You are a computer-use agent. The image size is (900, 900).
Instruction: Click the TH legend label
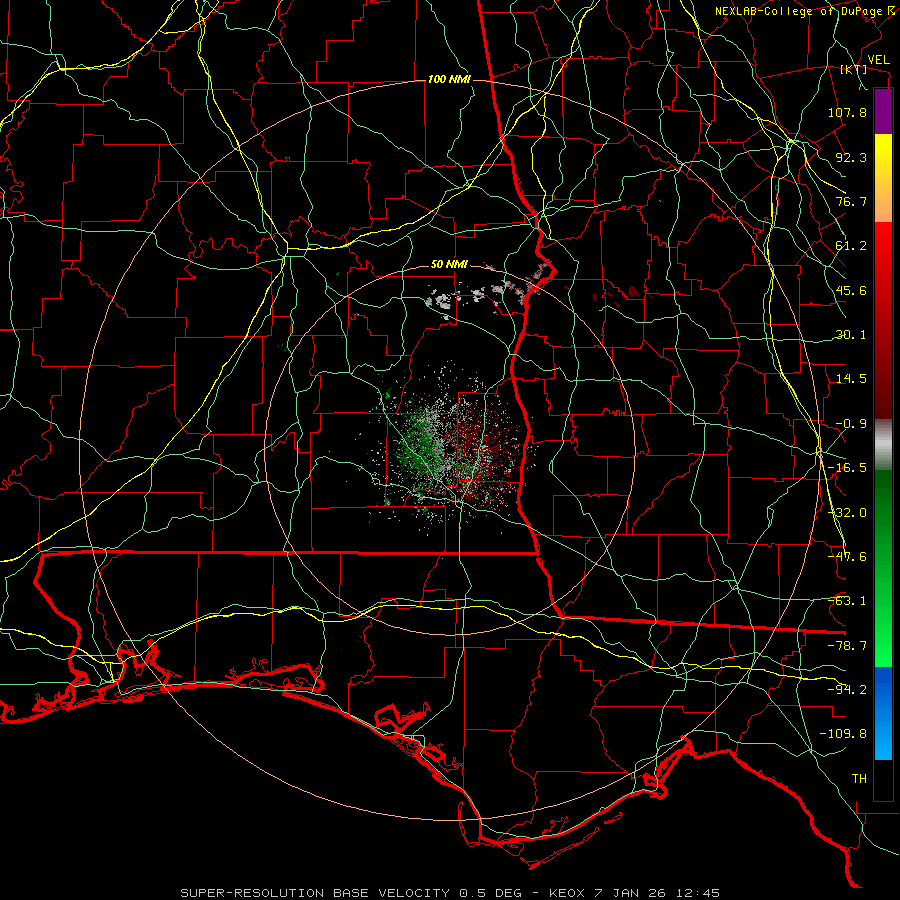(x=859, y=779)
